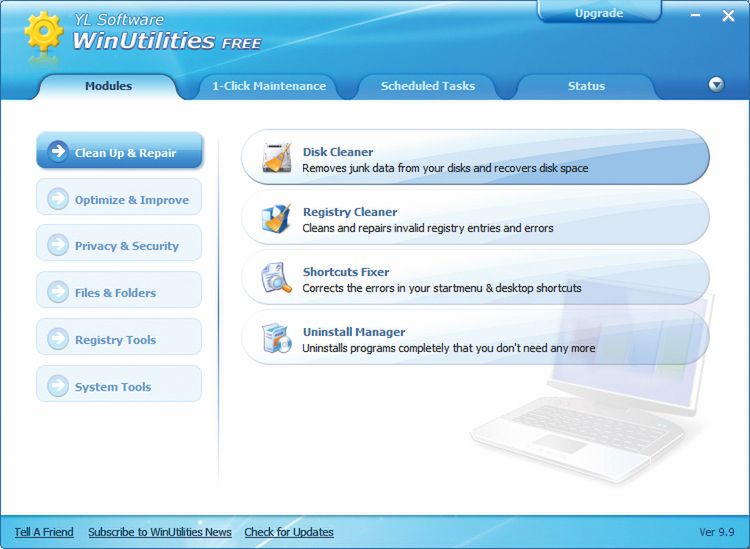Click 'Removes junk data from your disks' description
The width and height of the screenshot is (750, 549).
pos(445,168)
